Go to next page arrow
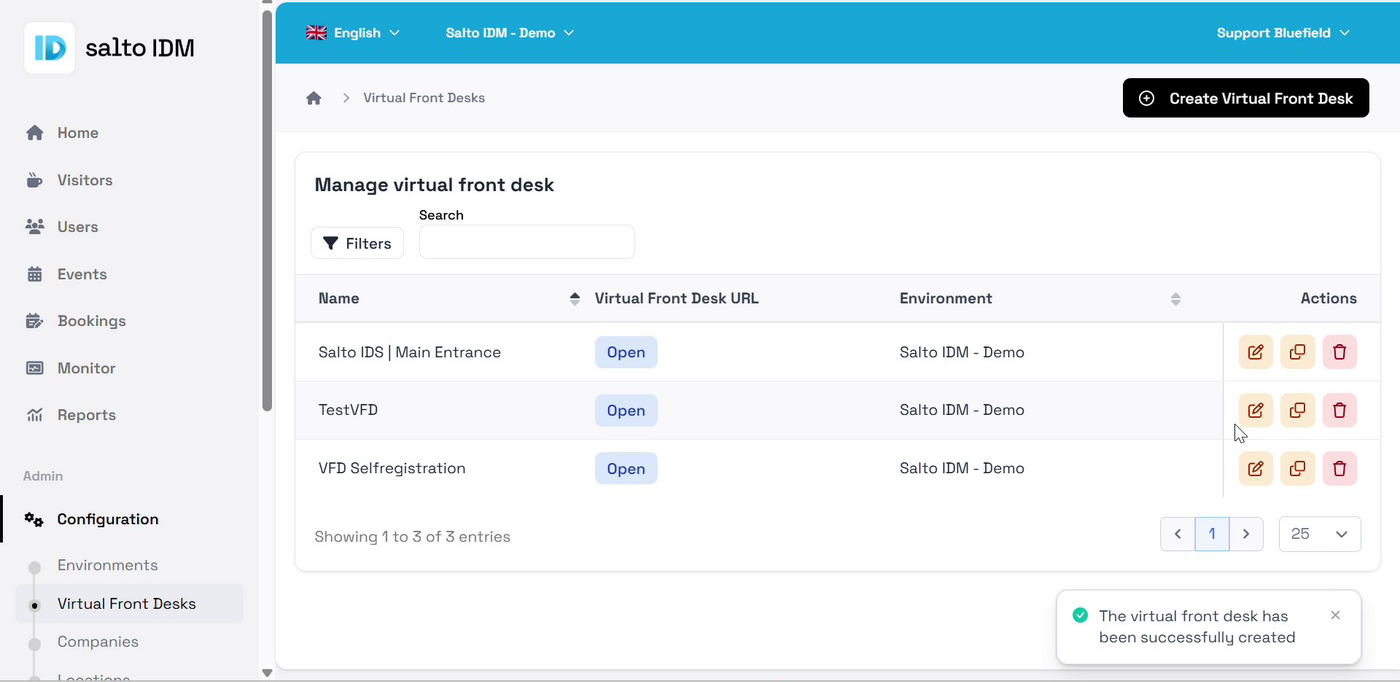1400x682 pixels. pos(1246,534)
